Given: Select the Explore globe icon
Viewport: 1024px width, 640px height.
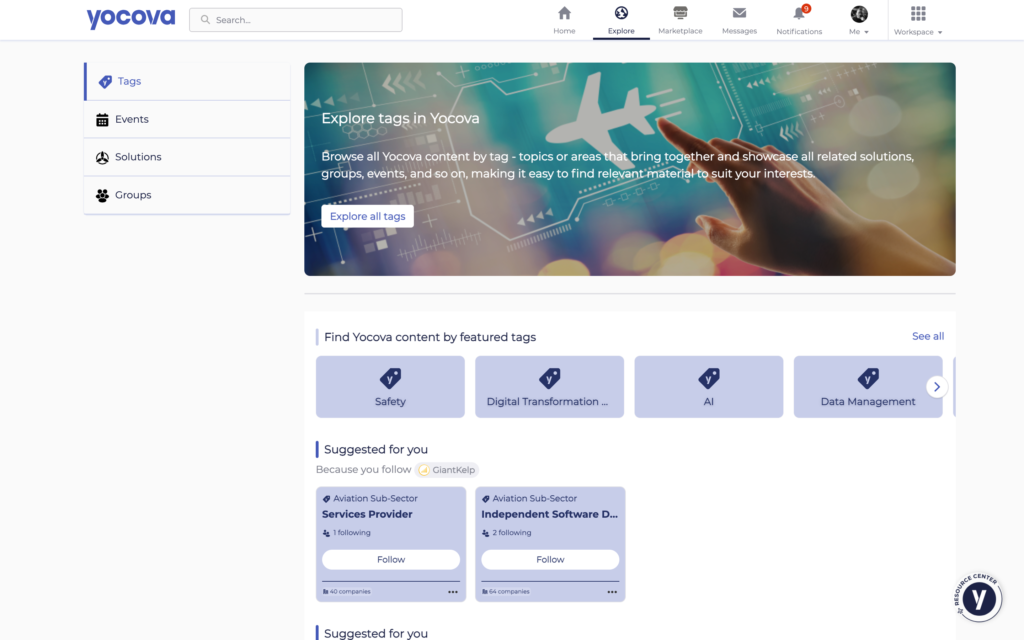Looking at the screenshot, I should click(621, 13).
